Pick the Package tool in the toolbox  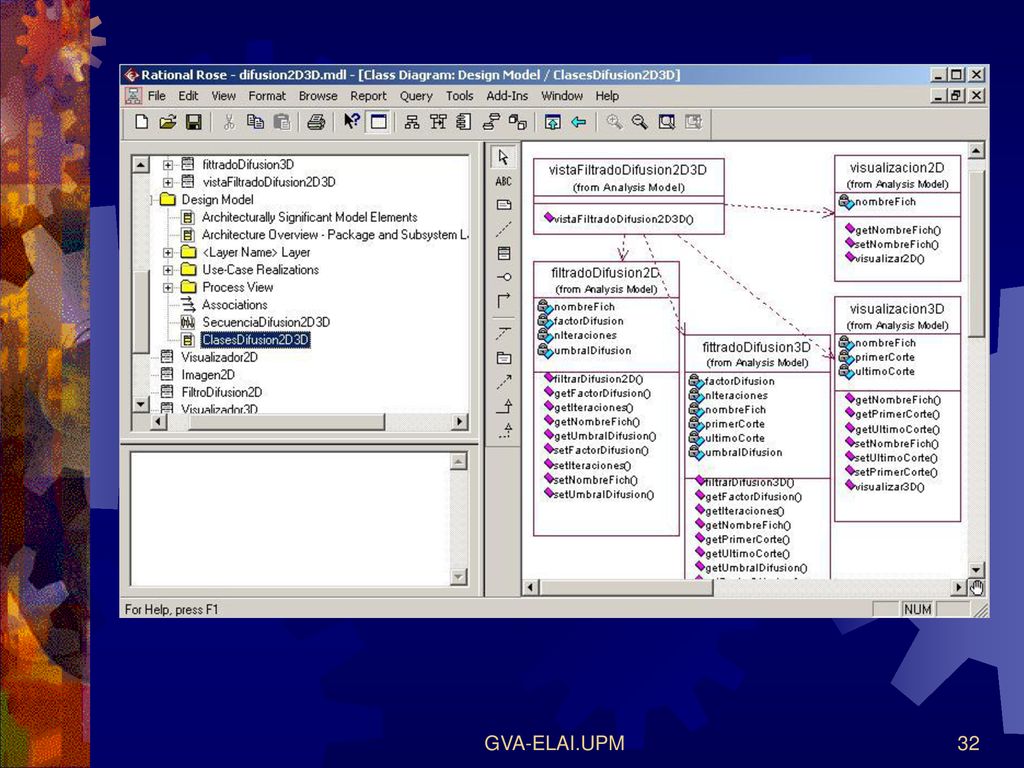503,357
